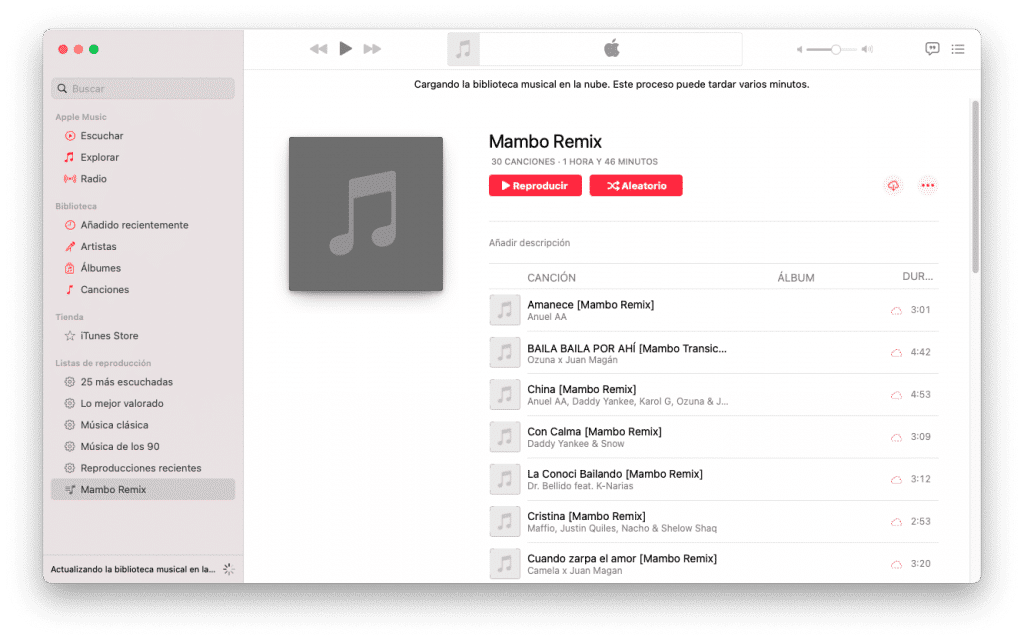Viewport: 1024px width, 640px height.
Task: Shuffle playlist with the Aleatorio button
Action: [636, 185]
